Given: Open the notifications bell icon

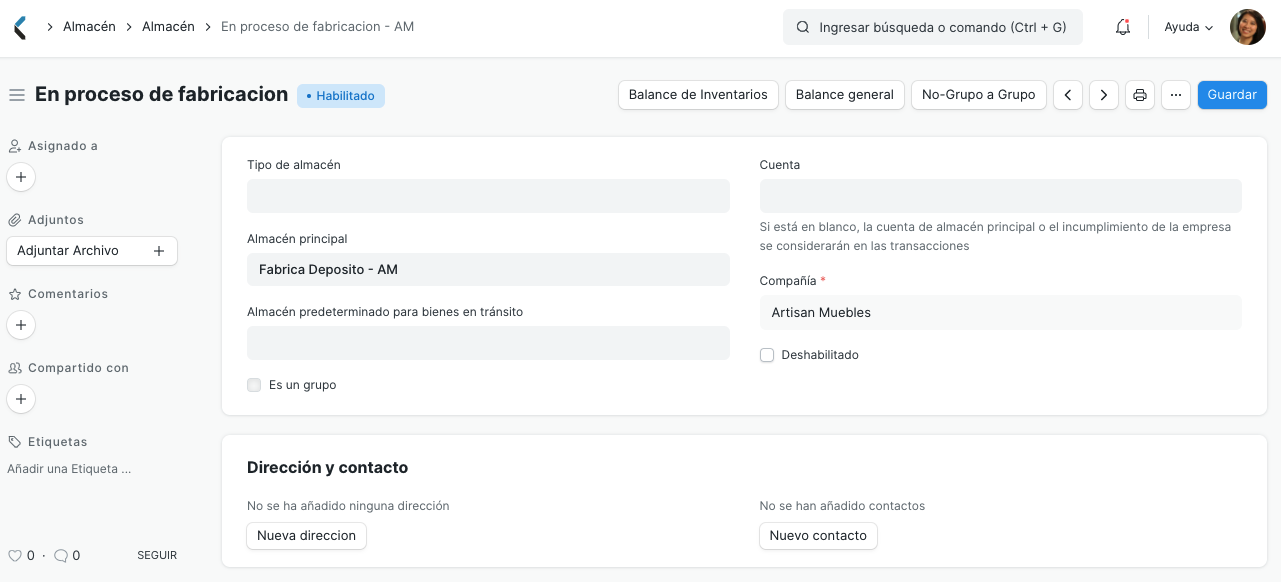Looking at the screenshot, I should [x=1123, y=28].
